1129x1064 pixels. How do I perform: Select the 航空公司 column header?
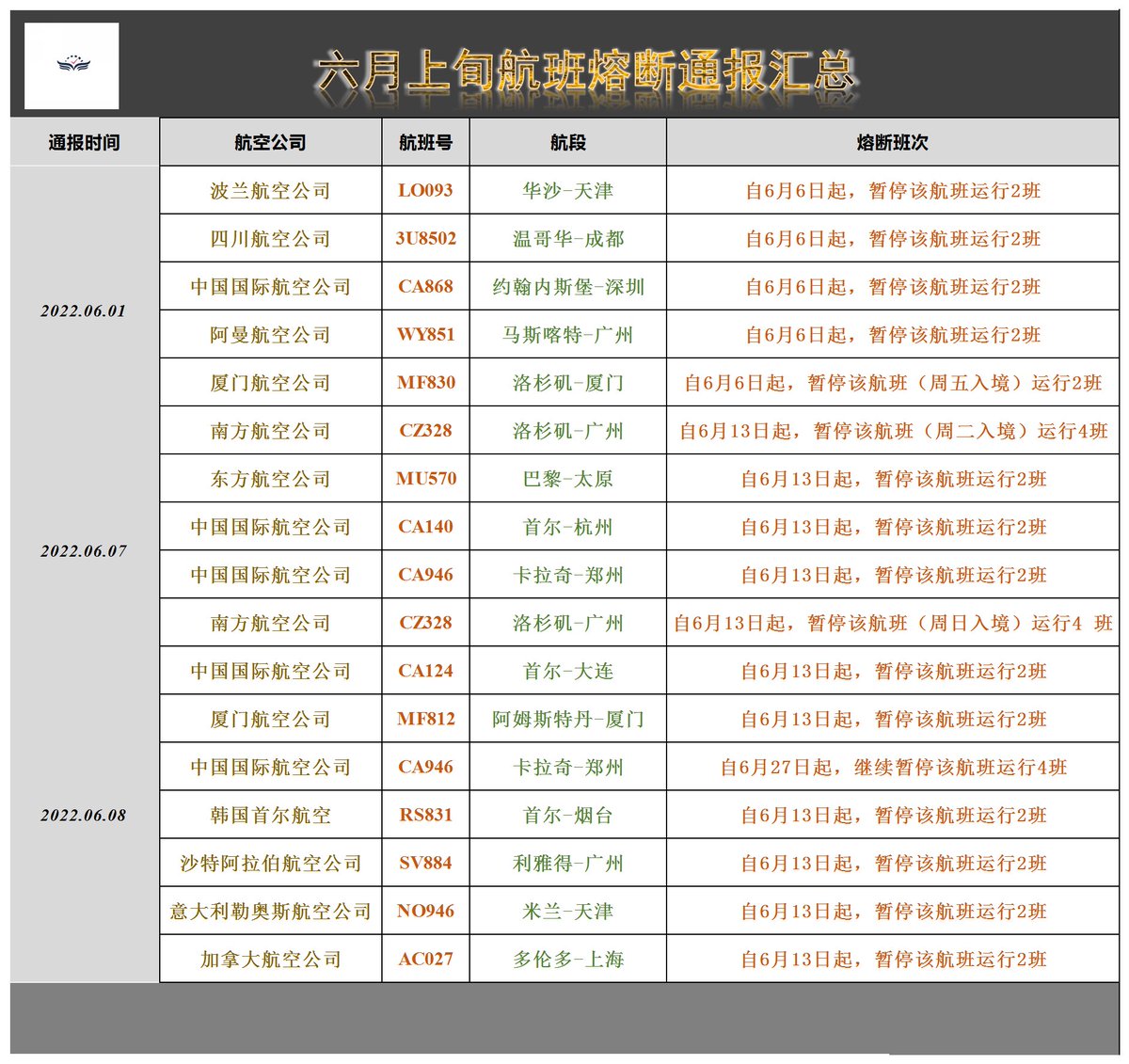271,143
